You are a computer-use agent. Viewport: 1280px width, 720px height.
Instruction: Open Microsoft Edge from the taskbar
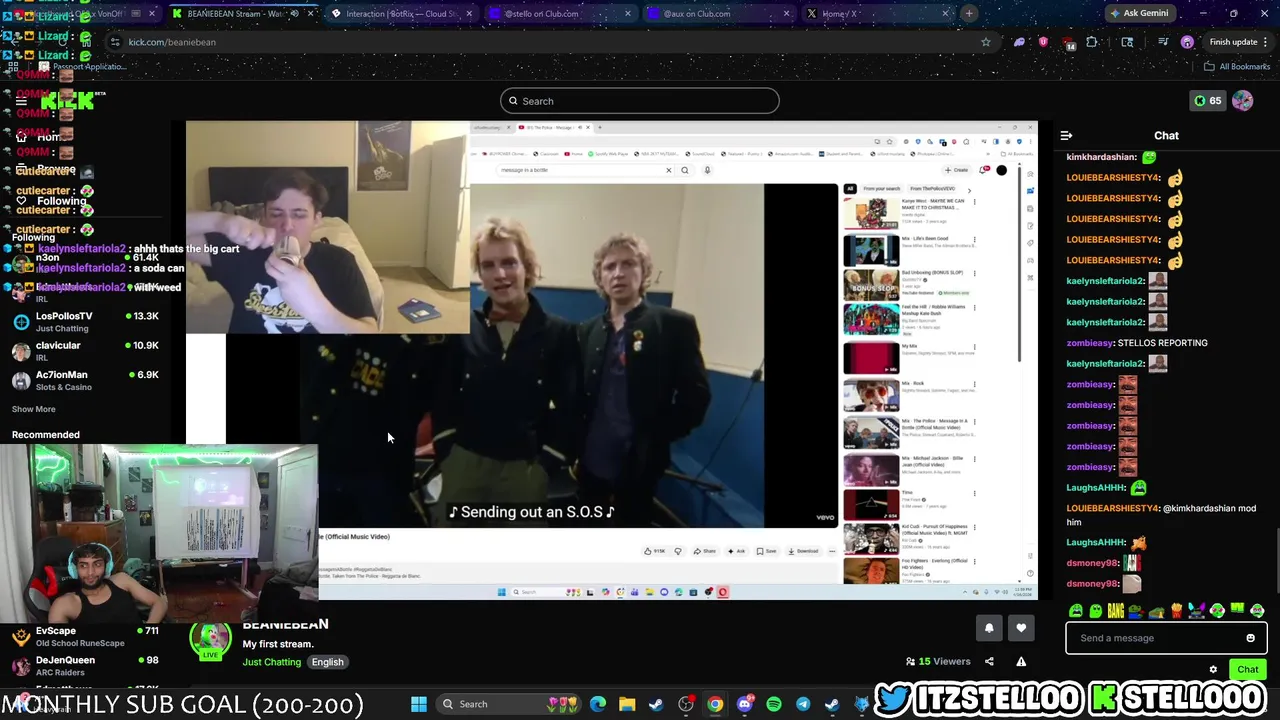pyautogui.click(x=598, y=704)
